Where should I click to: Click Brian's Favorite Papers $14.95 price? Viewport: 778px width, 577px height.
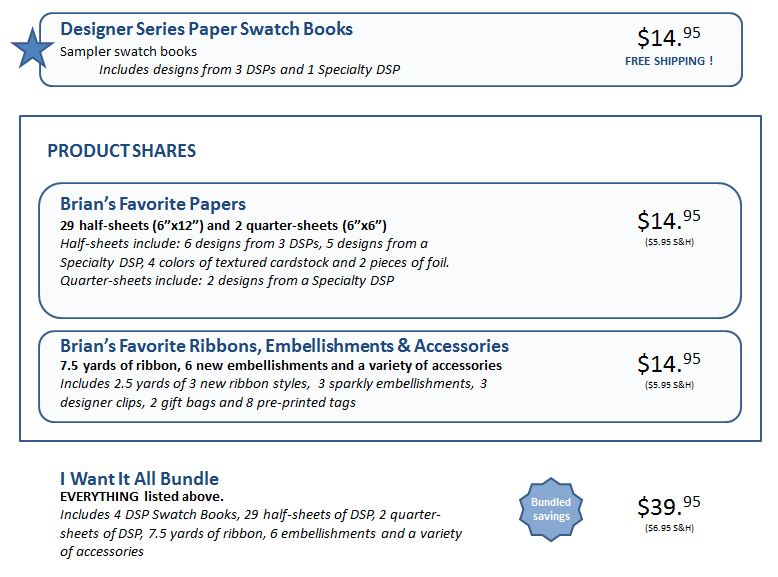click(x=669, y=219)
